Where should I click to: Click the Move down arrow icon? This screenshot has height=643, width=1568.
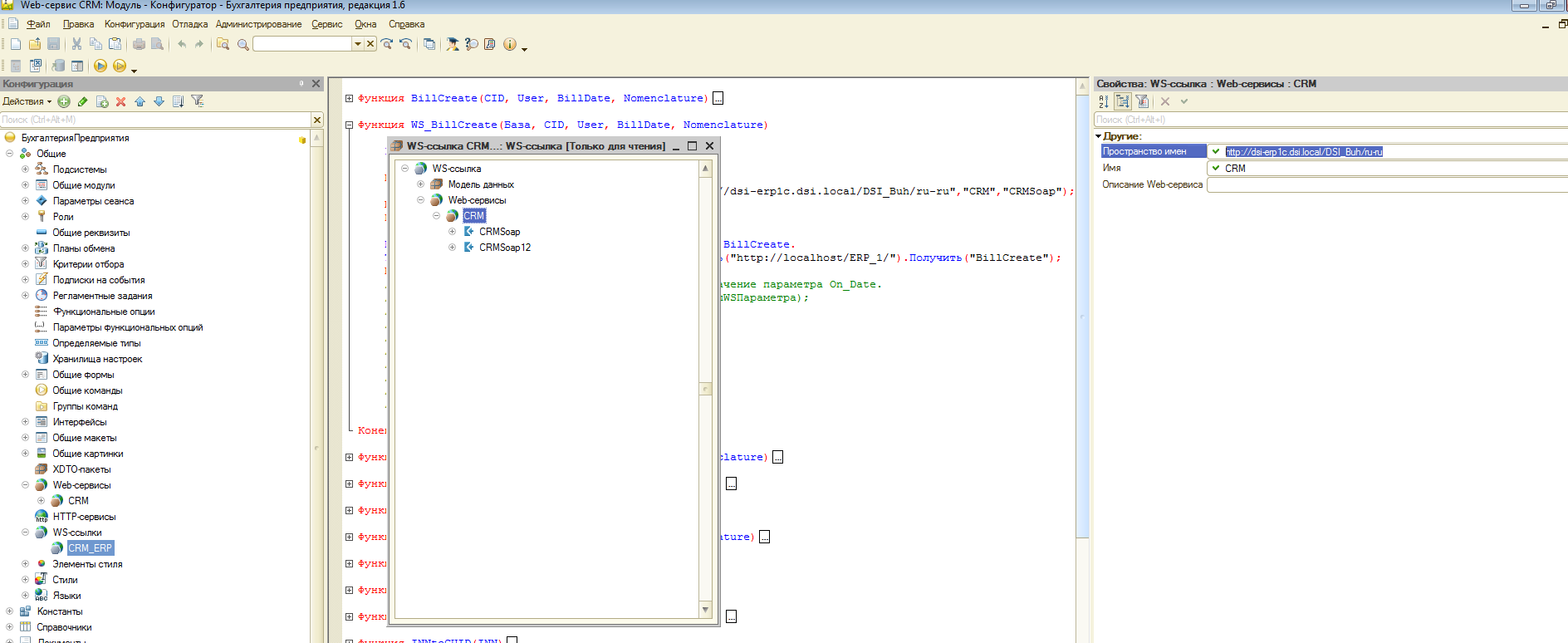159,101
